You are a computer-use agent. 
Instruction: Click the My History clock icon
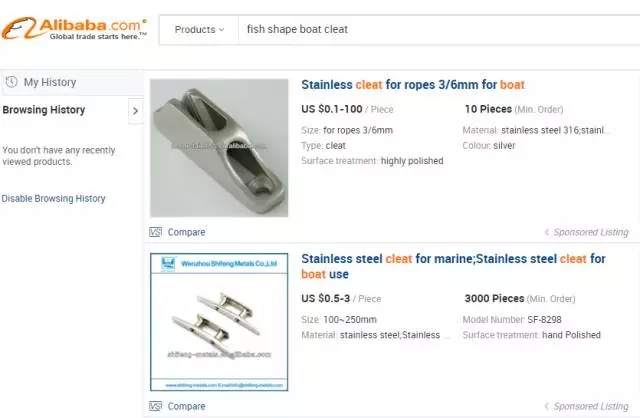tap(11, 82)
